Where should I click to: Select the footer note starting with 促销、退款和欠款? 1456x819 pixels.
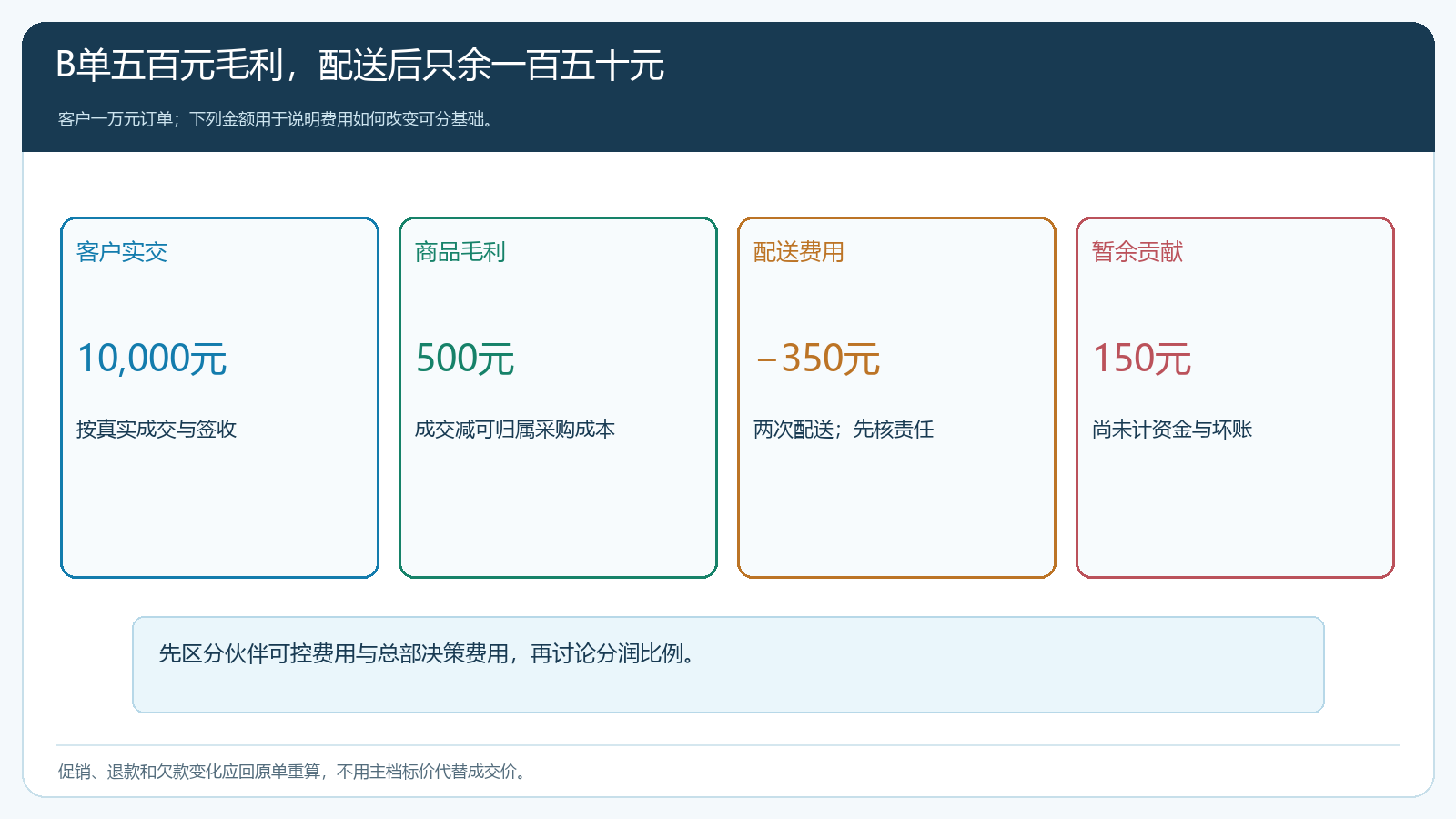tap(294, 772)
